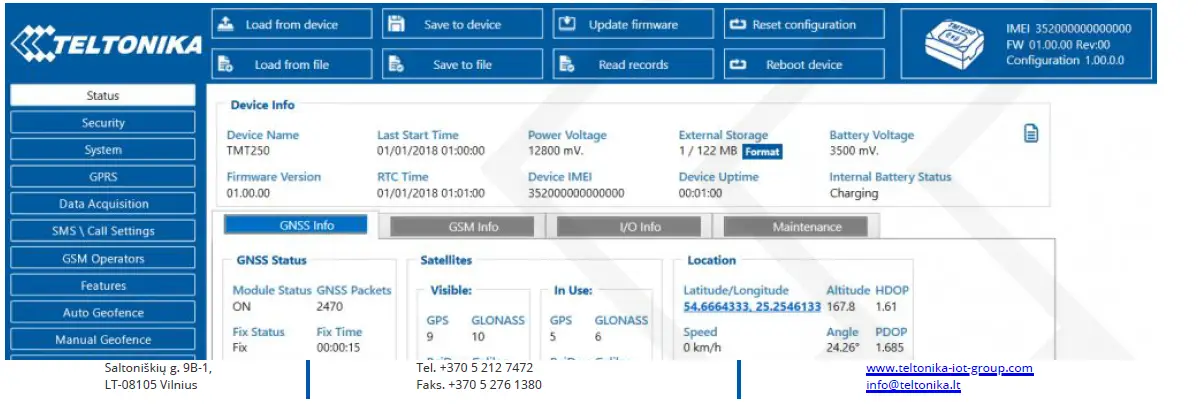Click External Storage value 1 / 122 MB
The height and width of the screenshot is (410, 1201).
708,151
